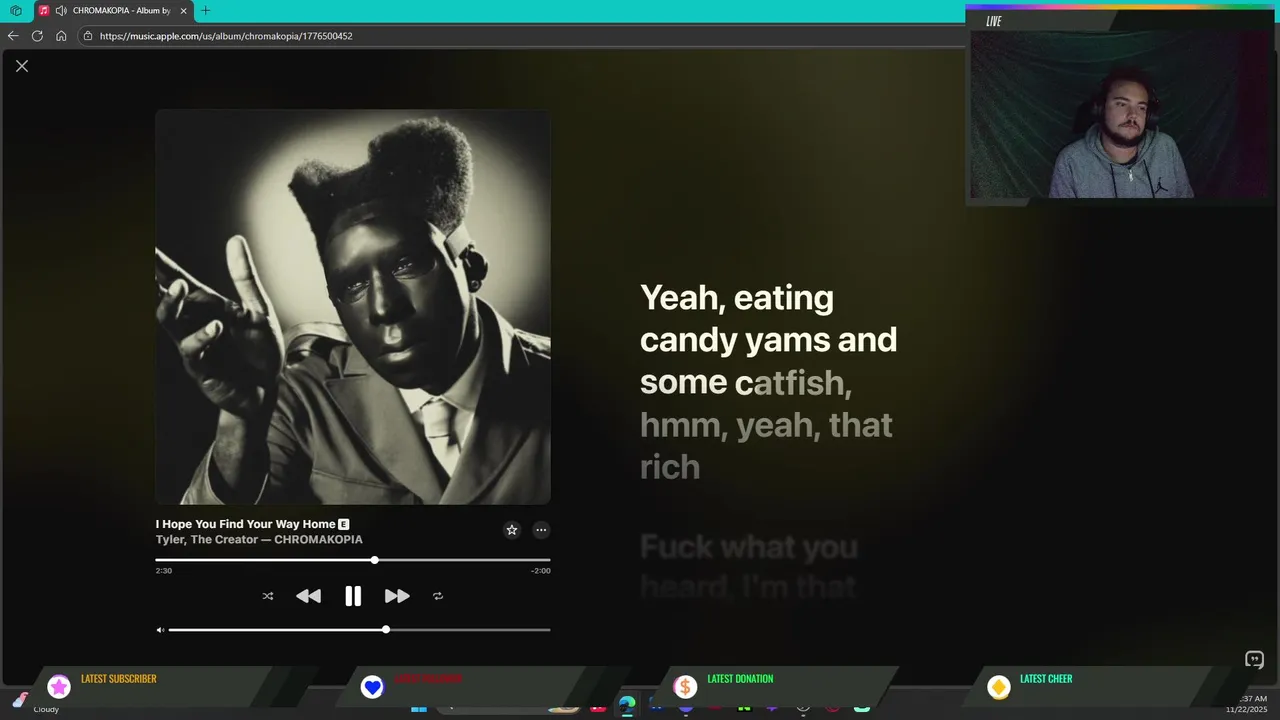Screen dimensions: 1280x720
Task: Click song title I Hope You Find Your Way Home
Action: [246, 524]
